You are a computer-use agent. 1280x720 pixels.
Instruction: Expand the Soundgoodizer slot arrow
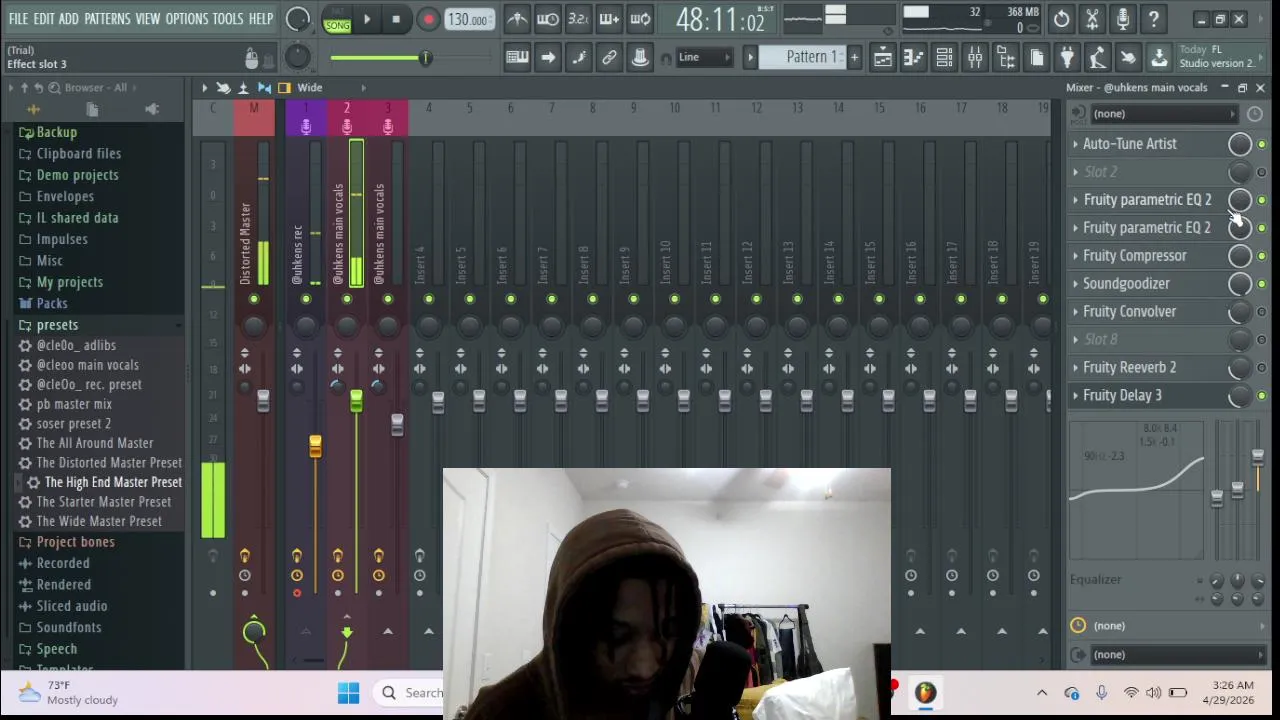(1076, 284)
